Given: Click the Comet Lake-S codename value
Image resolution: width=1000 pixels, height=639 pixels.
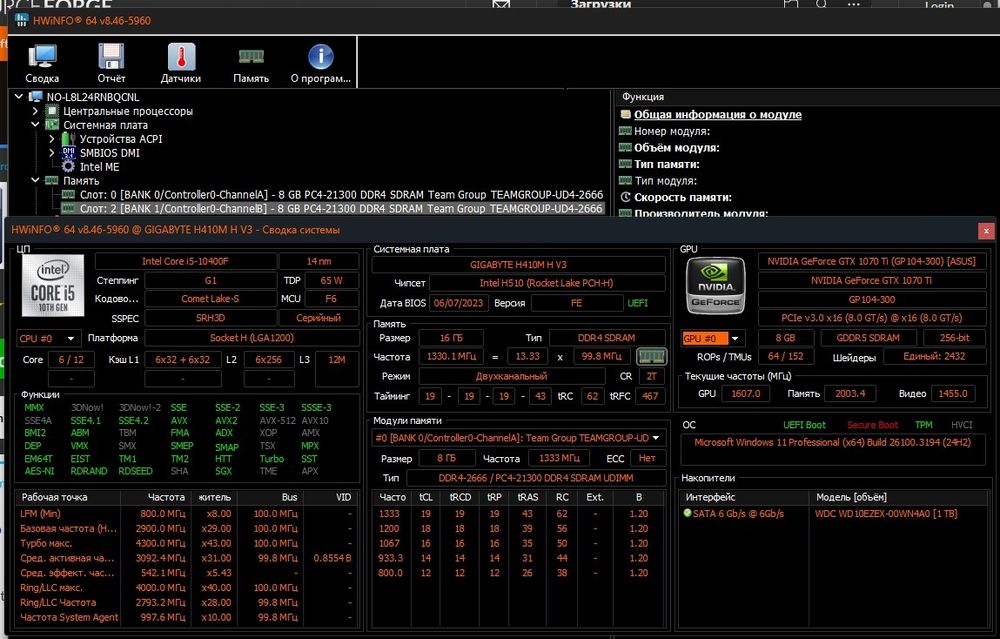Looking at the screenshot, I should (210, 298).
